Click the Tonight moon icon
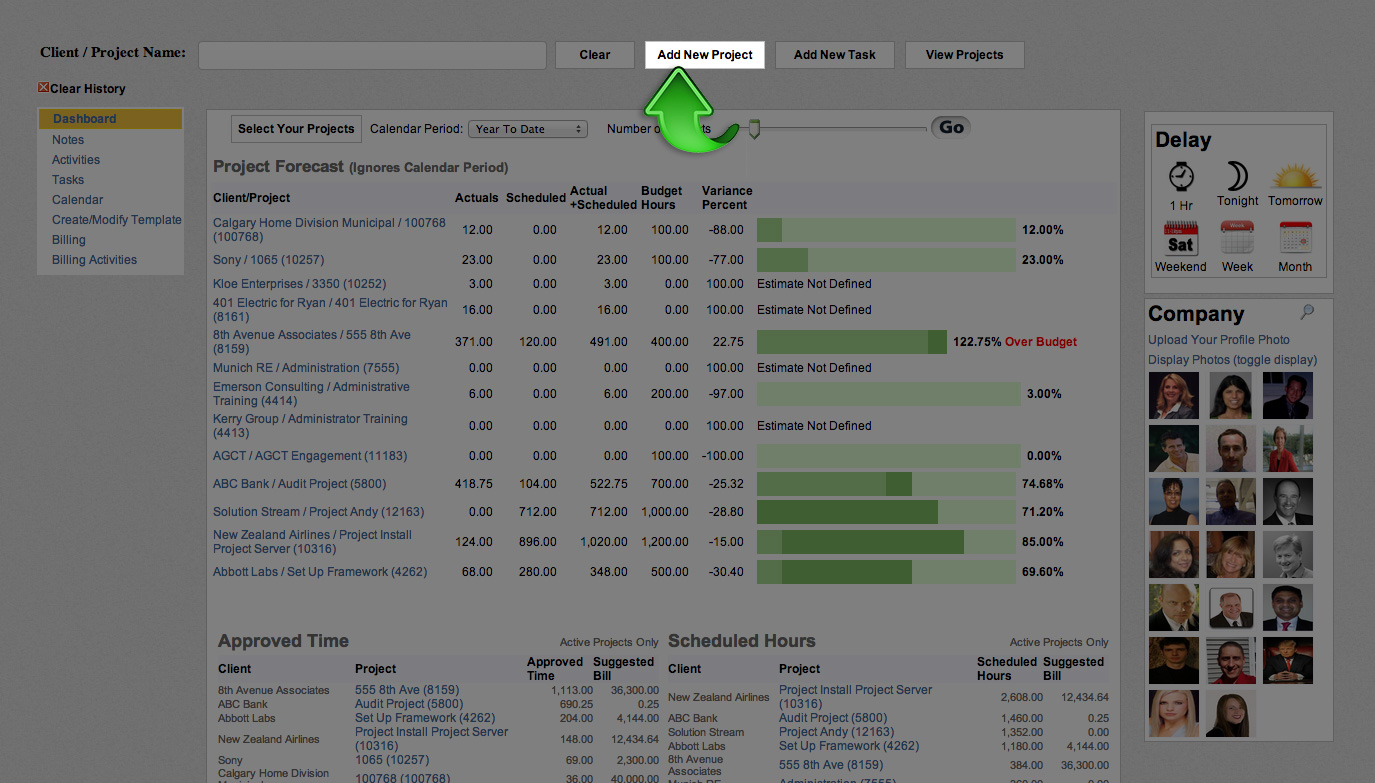This screenshot has width=1375, height=783. click(x=1237, y=177)
